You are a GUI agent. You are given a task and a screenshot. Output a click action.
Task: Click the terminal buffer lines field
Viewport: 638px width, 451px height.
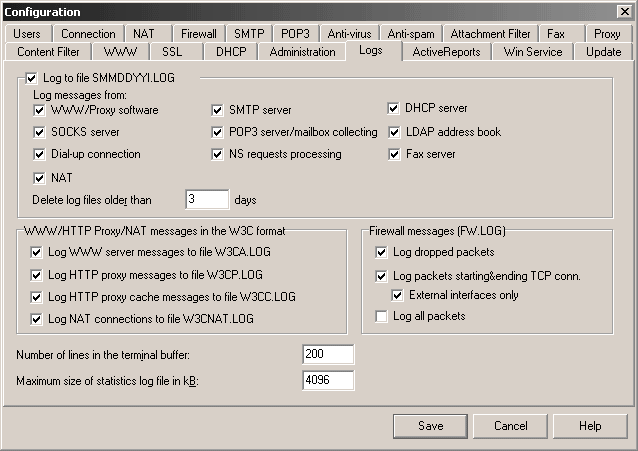[328, 355]
